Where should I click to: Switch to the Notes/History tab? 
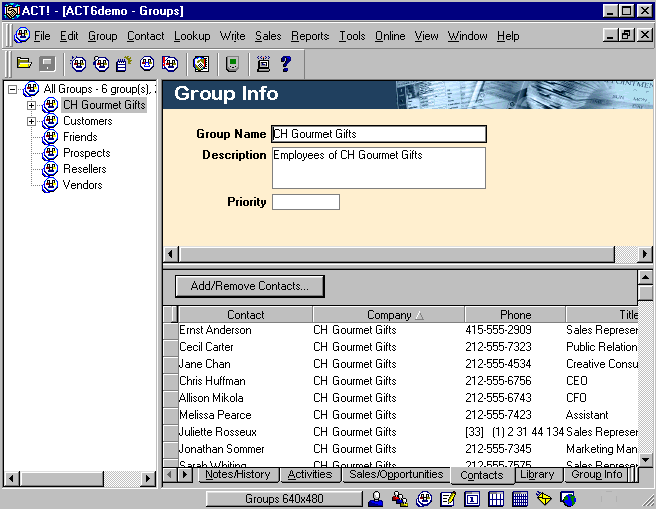[x=238, y=474]
